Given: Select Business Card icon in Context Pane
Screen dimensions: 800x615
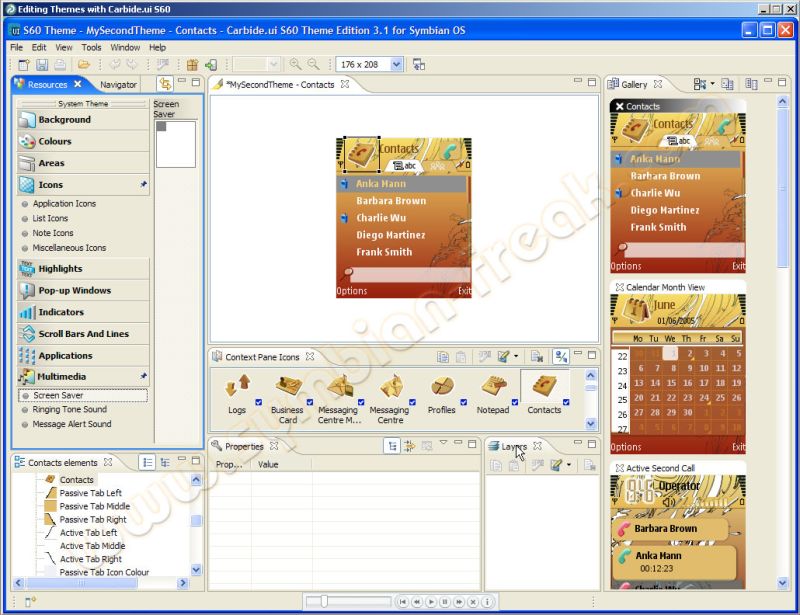Looking at the screenshot, I should (x=289, y=386).
